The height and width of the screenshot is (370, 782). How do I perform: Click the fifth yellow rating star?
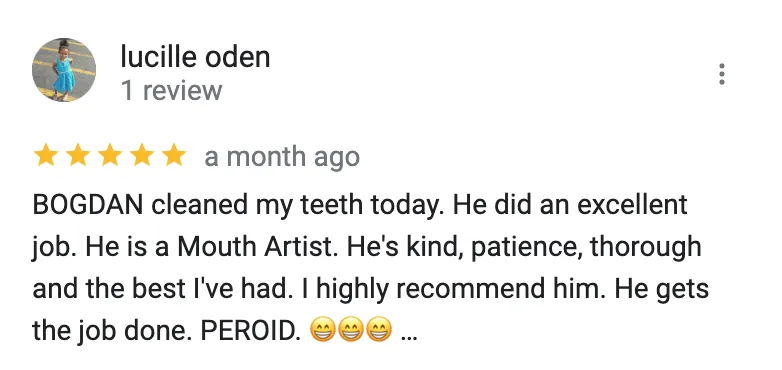[174, 156]
